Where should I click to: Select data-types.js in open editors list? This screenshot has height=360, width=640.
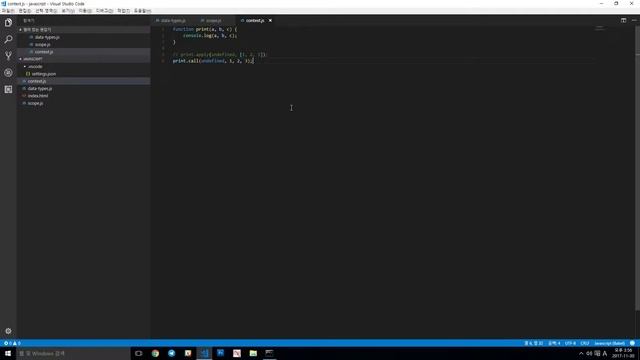47,37
